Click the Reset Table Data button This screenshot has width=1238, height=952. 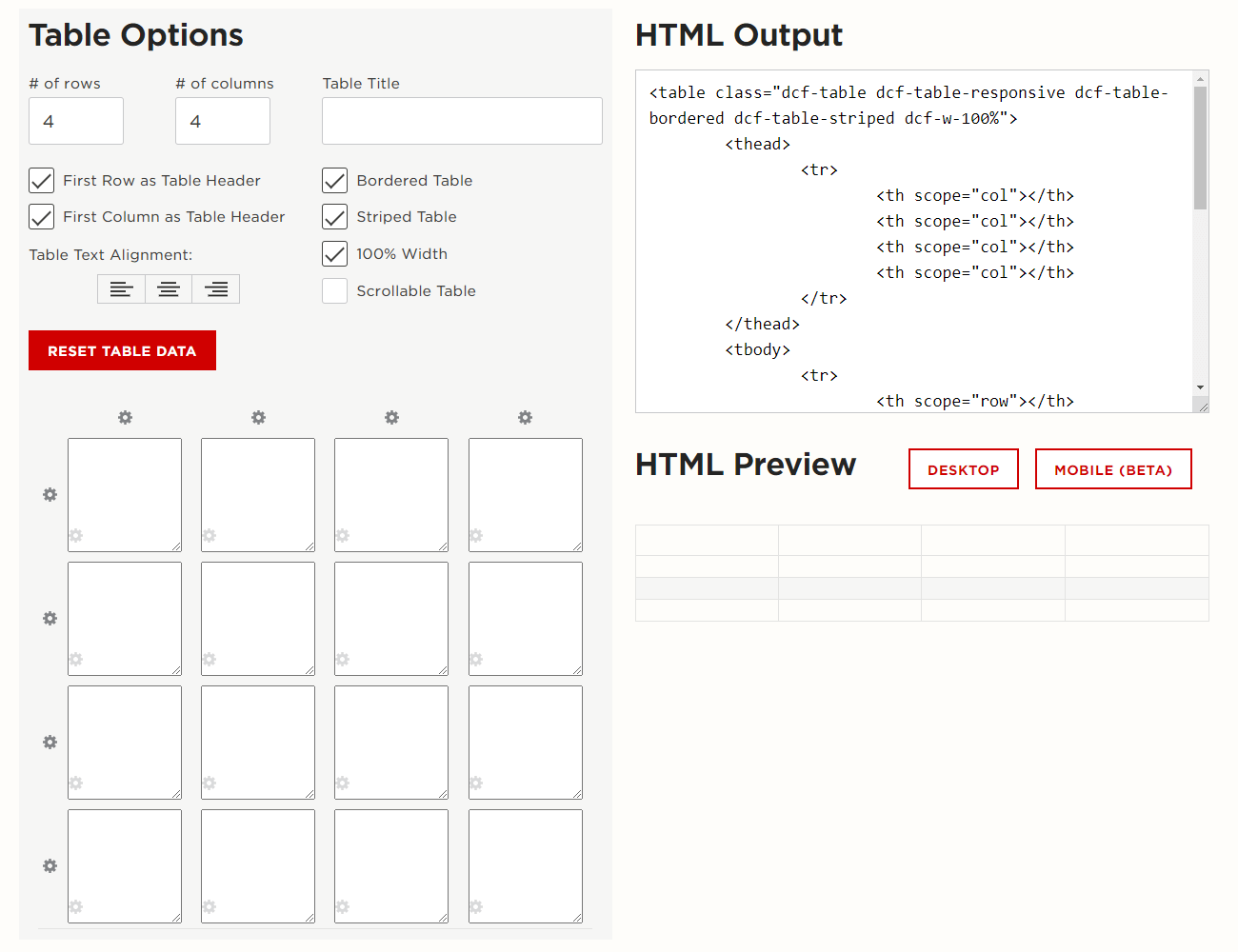tap(122, 350)
